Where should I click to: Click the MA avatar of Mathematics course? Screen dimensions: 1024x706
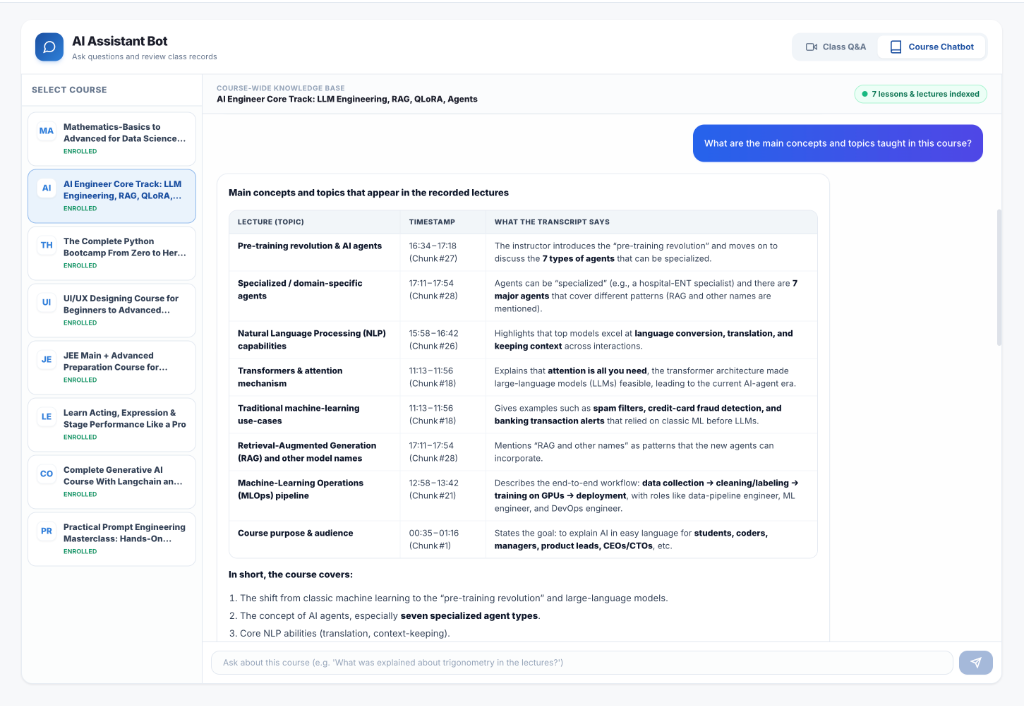pyautogui.click(x=46, y=131)
